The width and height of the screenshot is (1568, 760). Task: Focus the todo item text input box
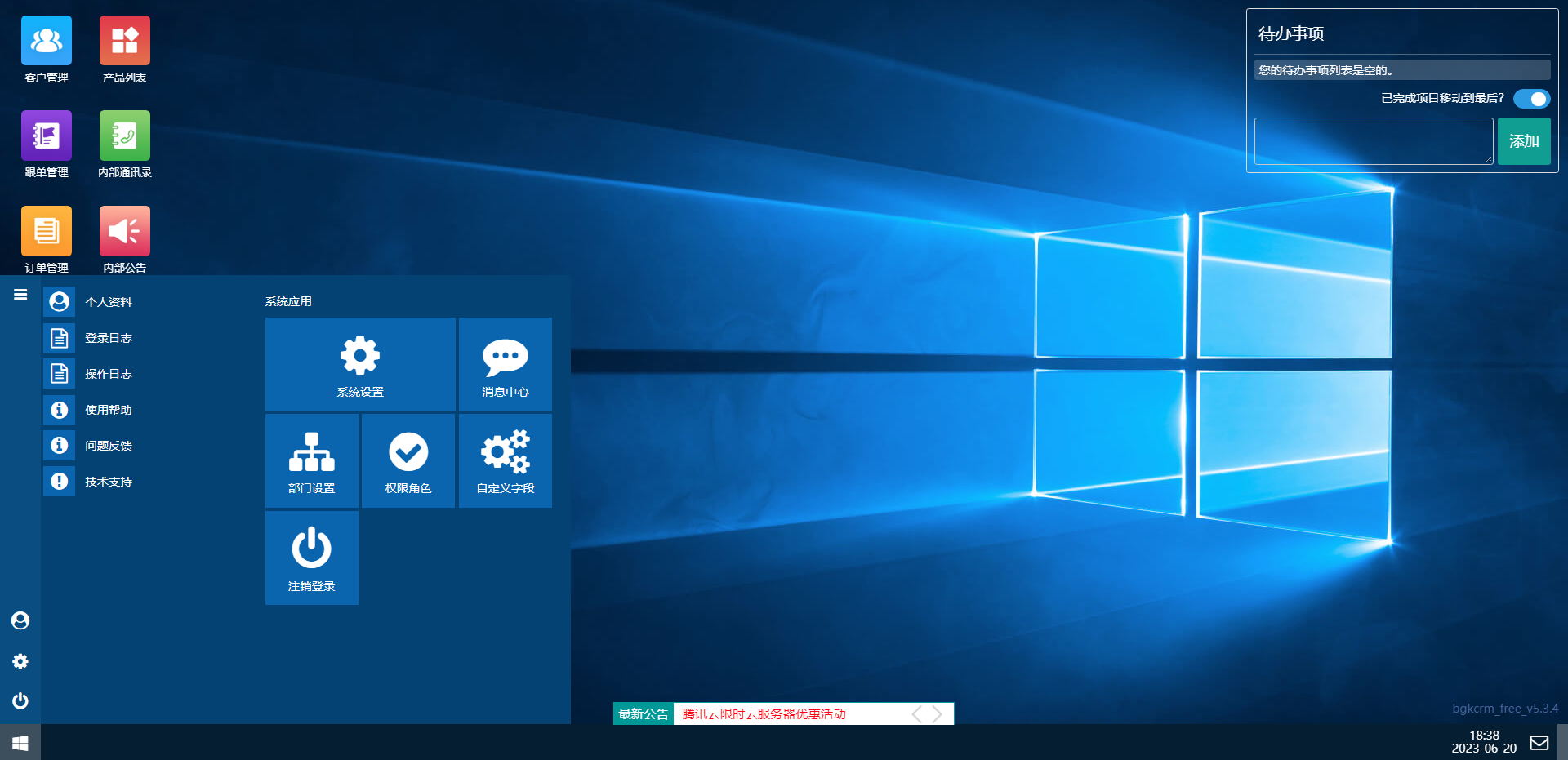[1374, 141]
